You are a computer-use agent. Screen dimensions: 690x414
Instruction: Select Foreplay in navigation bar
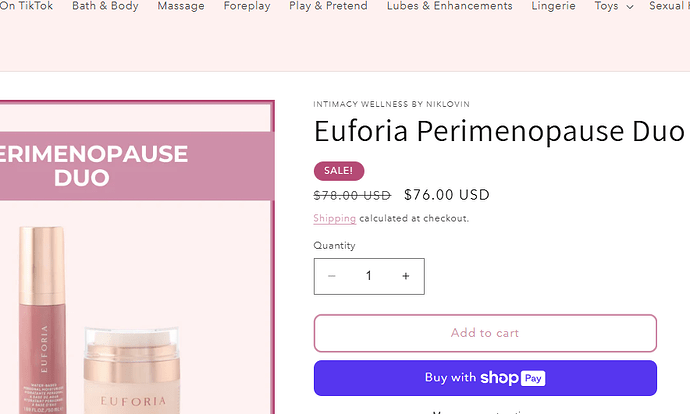247,6
